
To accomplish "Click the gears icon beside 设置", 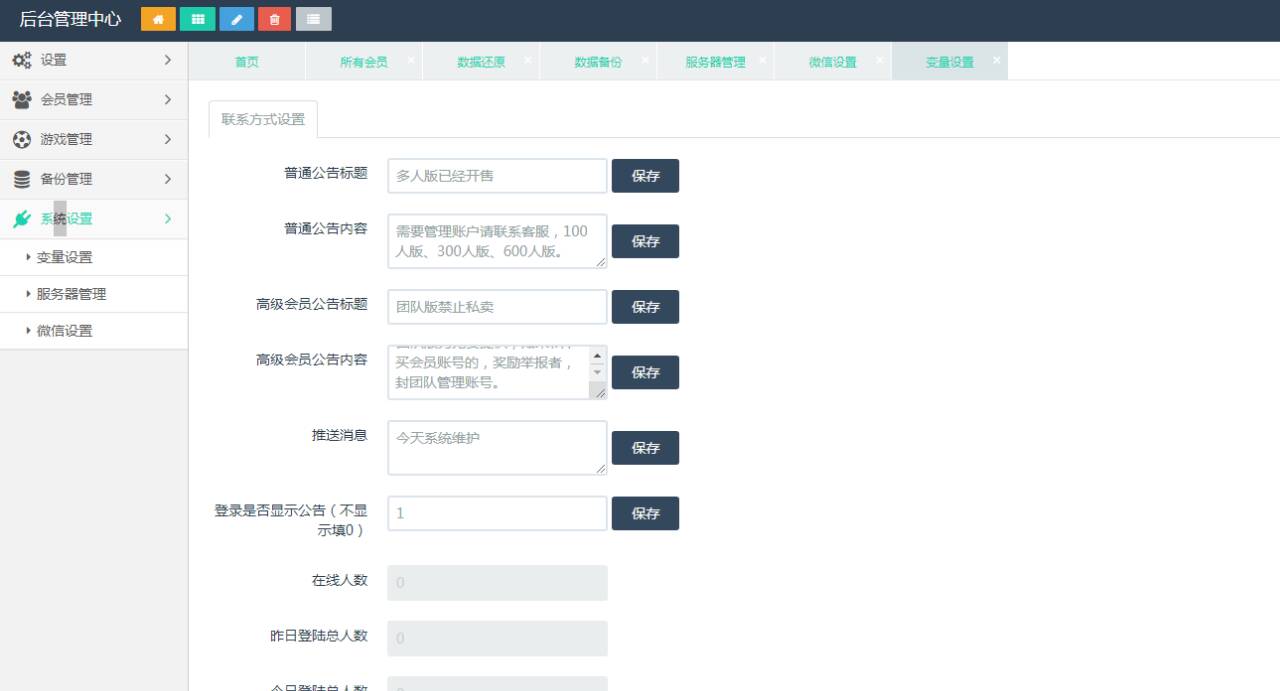I will (21, 60).
